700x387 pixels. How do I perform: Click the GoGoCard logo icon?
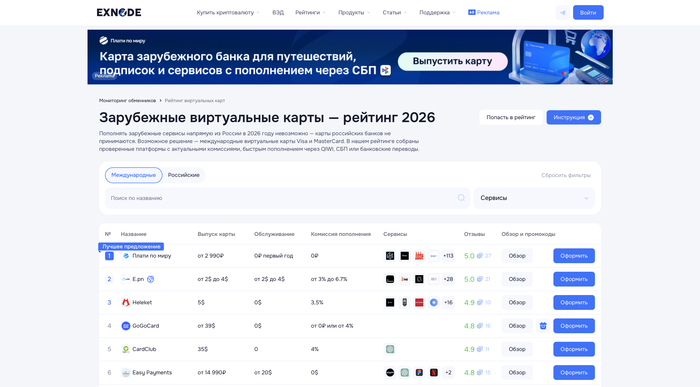point(126,326)
